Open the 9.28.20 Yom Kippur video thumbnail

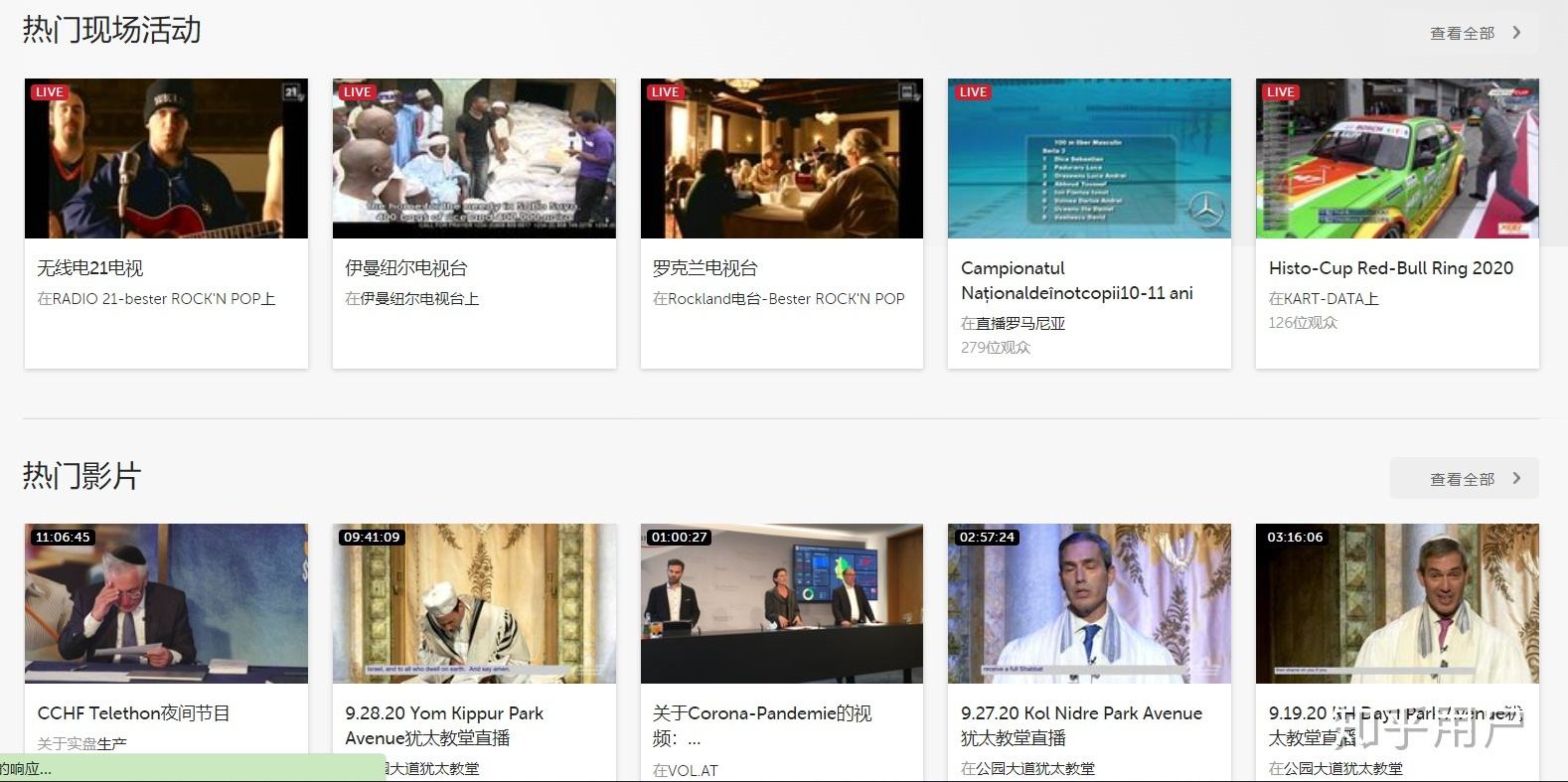pos(474,603)
